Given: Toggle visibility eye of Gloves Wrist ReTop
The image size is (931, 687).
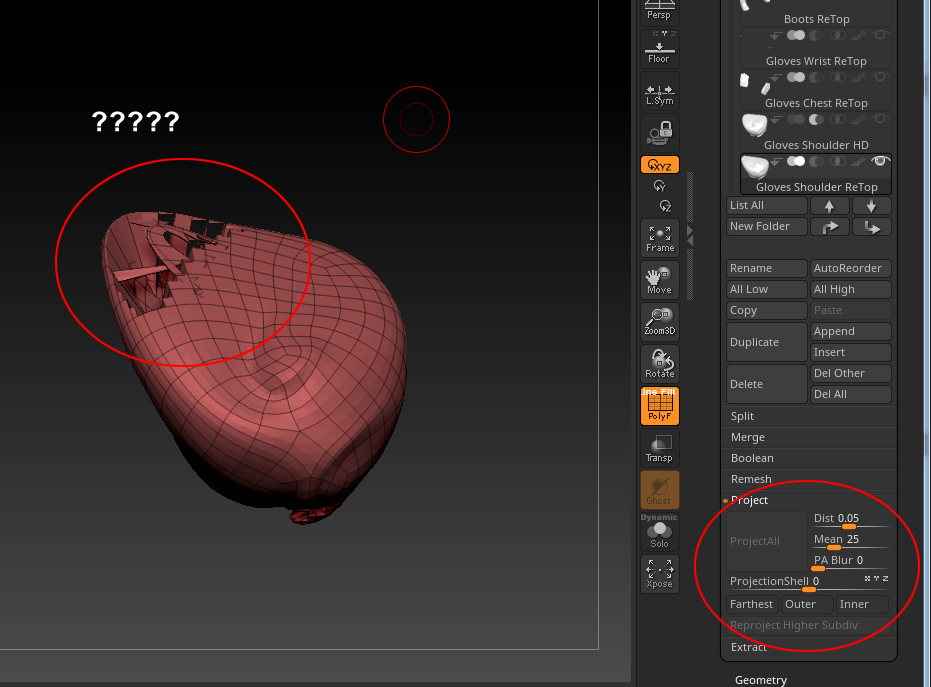Looking at the screenshot, I should (880, 34).
